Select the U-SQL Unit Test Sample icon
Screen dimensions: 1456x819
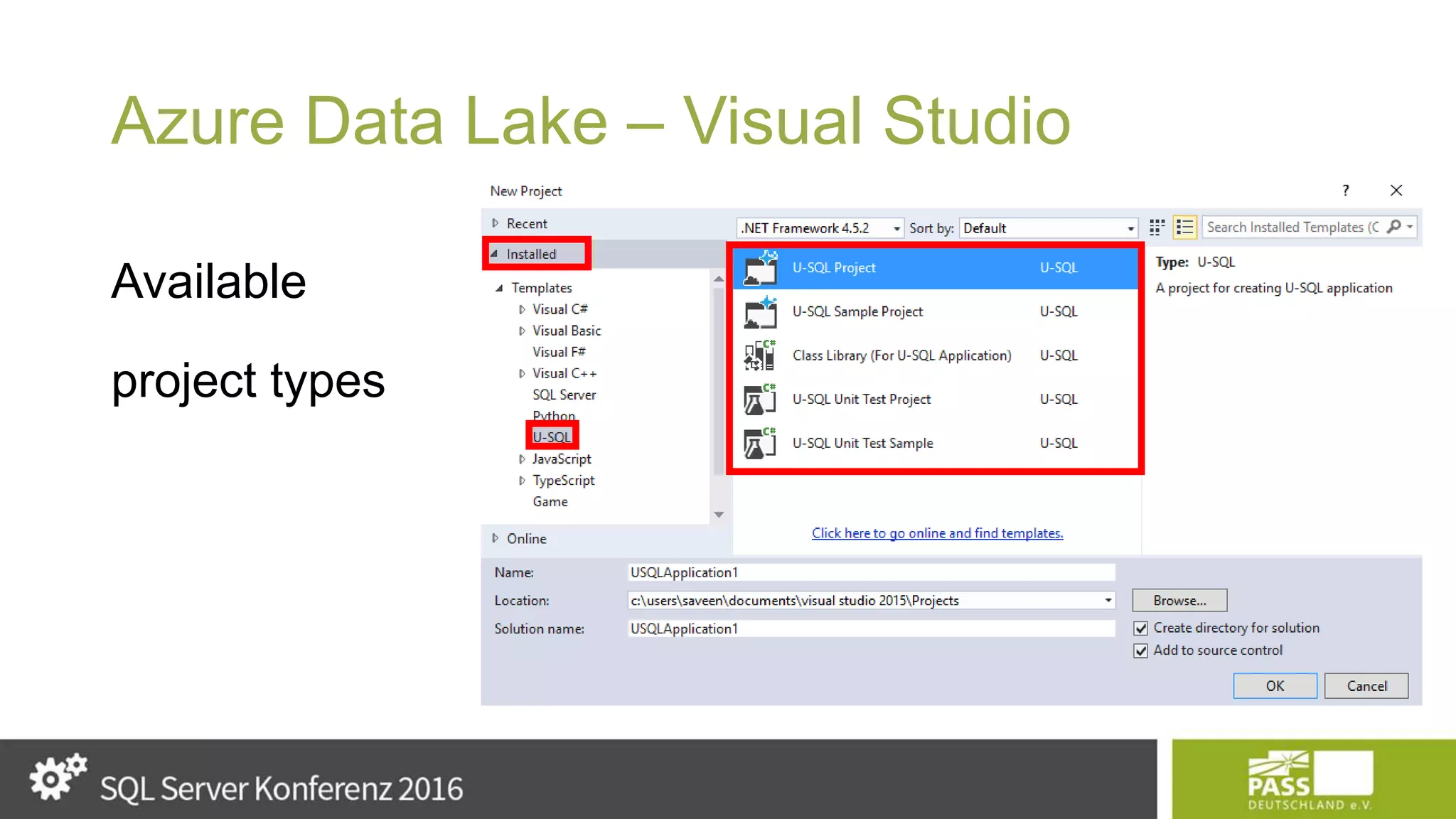pyautogui.click(x=760, y=444)
